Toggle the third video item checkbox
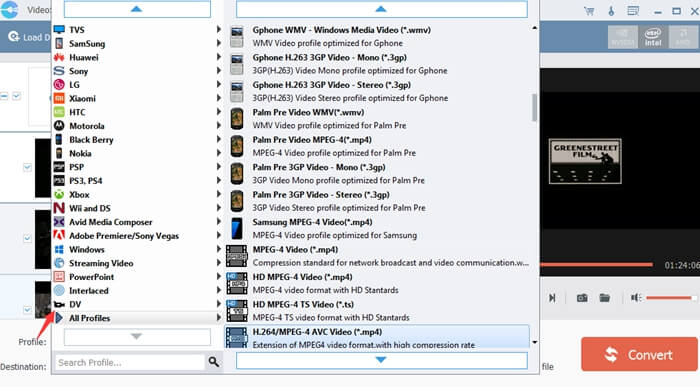The height and width of the screenshot is (387, 700). (x=27, y=238)
